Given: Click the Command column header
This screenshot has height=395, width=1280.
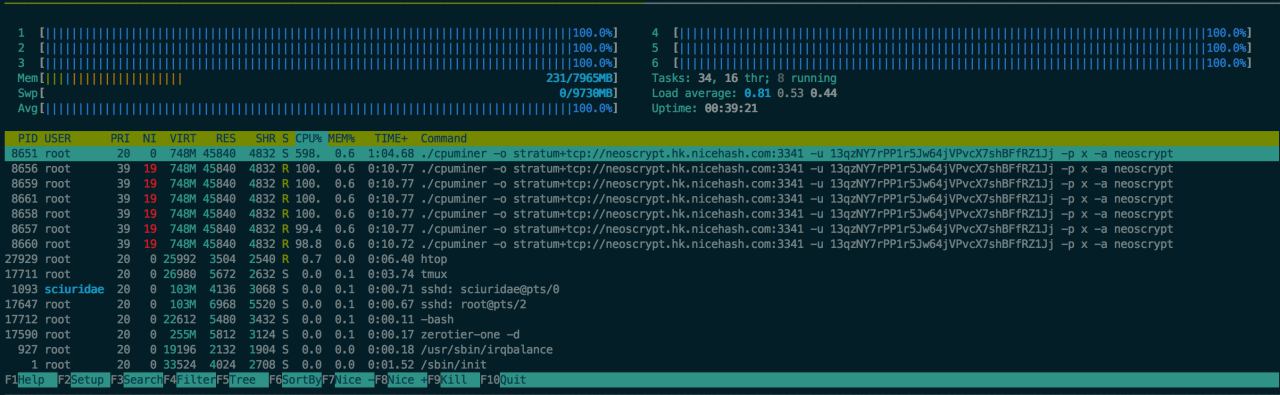Looking at the screenshot, I should point(444,138).
